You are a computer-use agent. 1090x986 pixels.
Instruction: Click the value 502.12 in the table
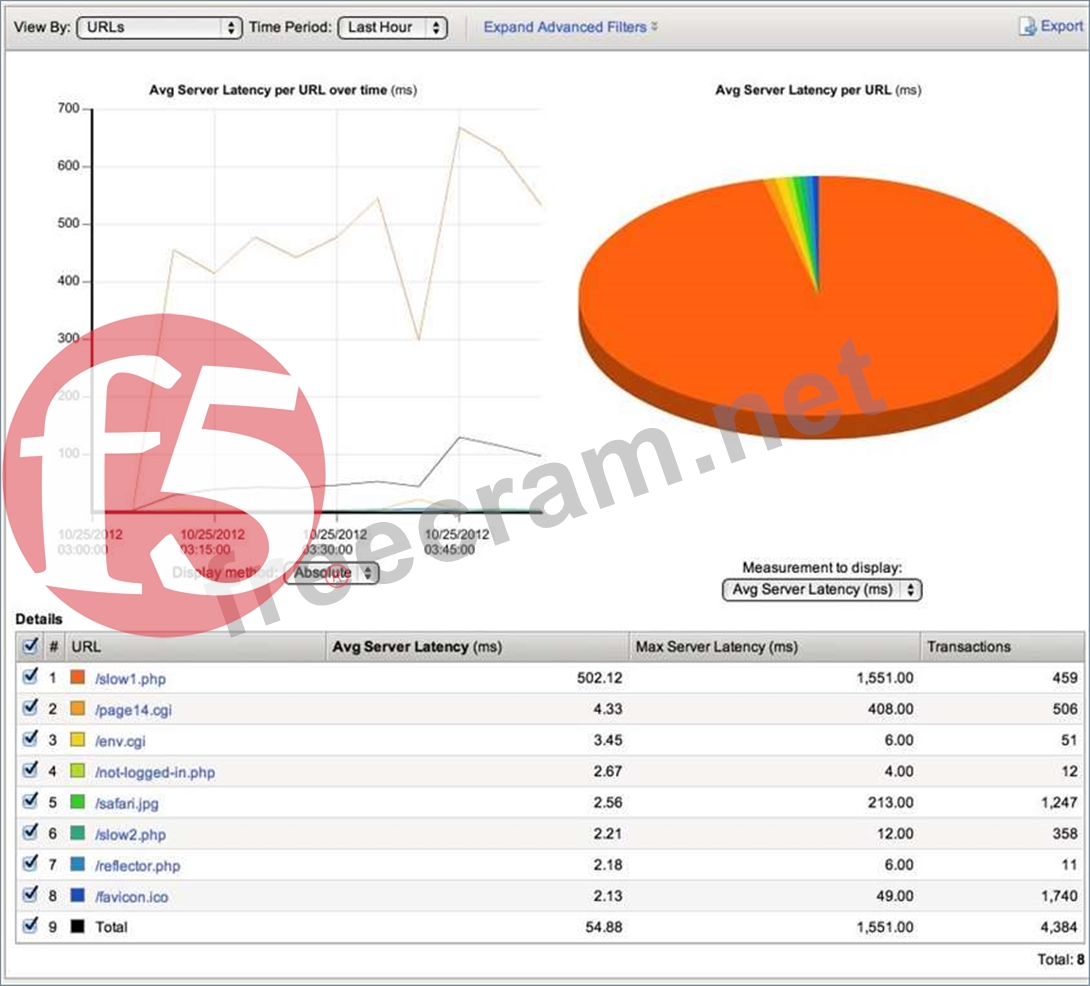pos(599,678)
